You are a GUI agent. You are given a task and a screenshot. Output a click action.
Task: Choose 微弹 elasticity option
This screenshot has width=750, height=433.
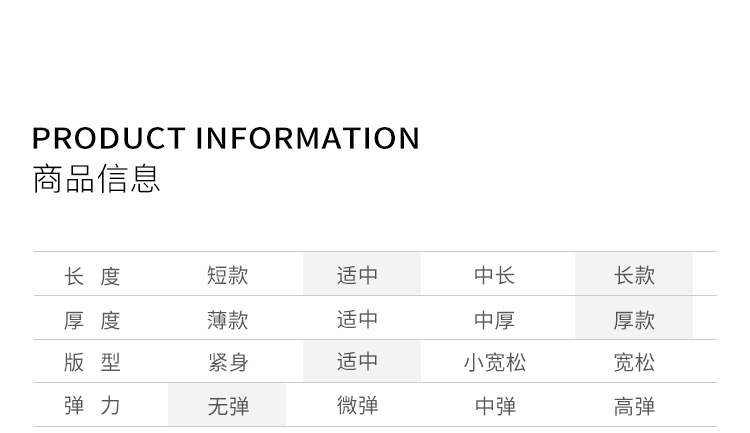[358, 406]
